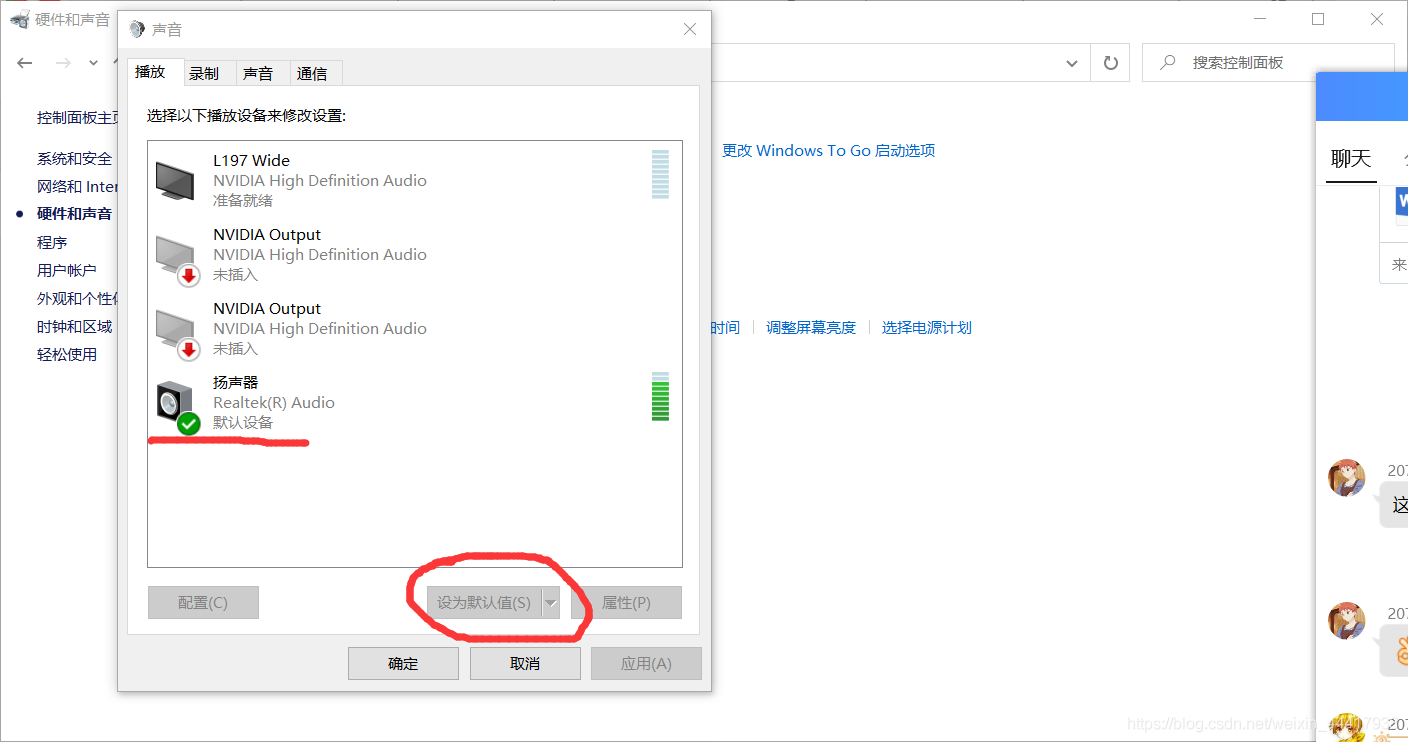Select the first NVIDIA Output device icon
The image size is (1408, 742).
click(177, 259)
